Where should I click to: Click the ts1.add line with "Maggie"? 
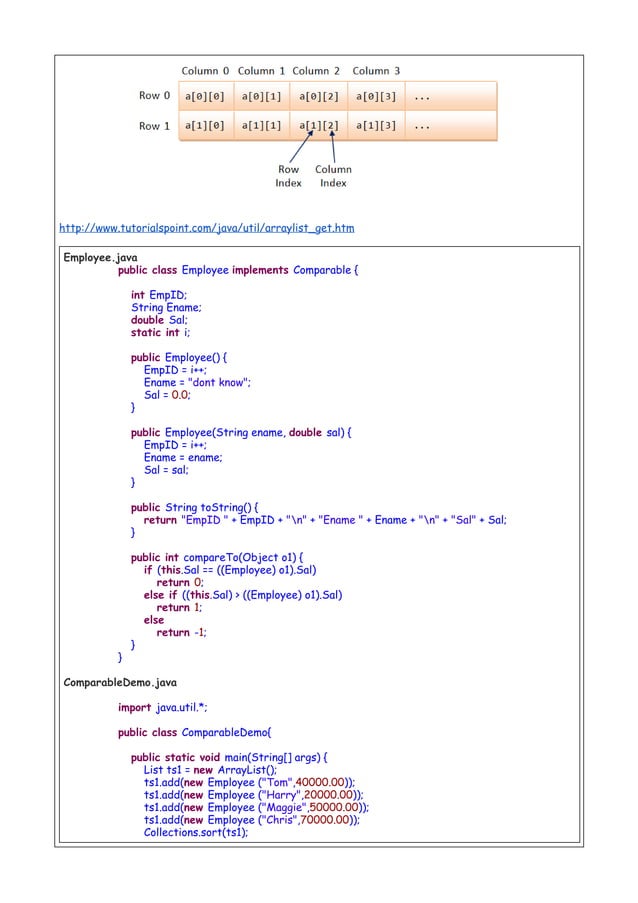point(257,807)
